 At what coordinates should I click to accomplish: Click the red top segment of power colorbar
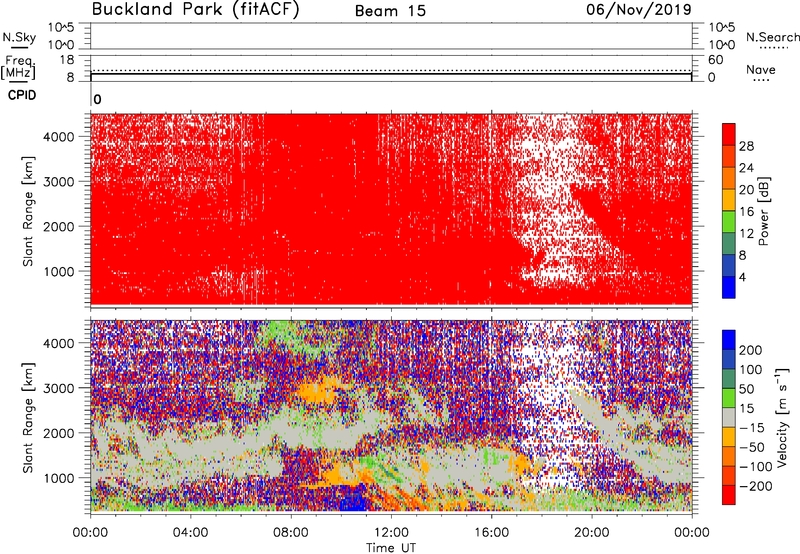pyautogui.click(x=729, y=134)
